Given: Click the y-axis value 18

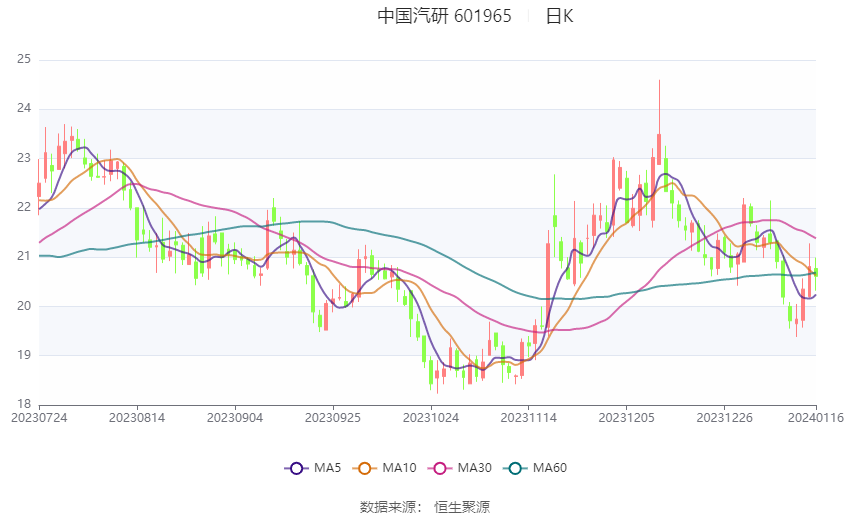Looking at the screenshot, I should [24, 404].
